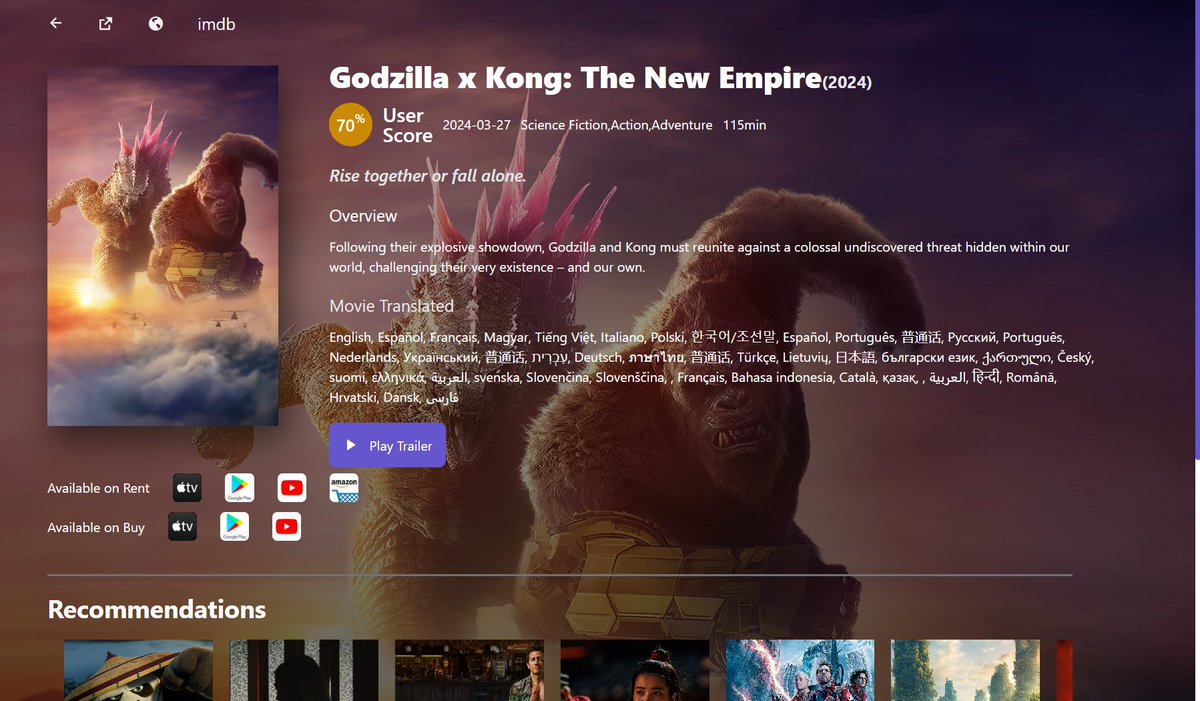Select Apple TV icon under Available on Rent
Image resolution: width=1200 pixels, height=701 pixels.
click(187, 488)
